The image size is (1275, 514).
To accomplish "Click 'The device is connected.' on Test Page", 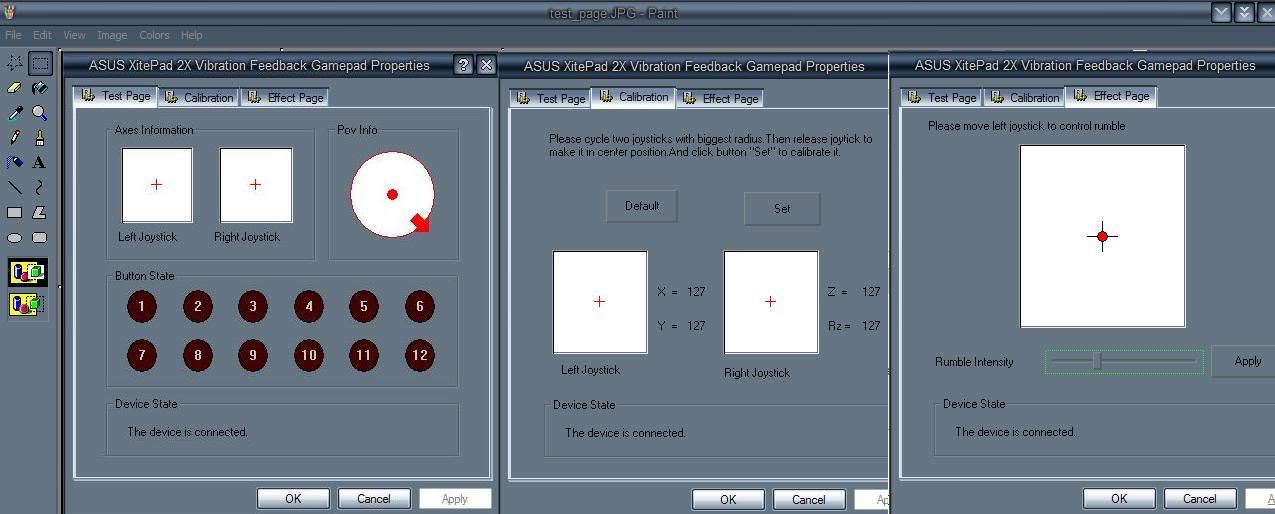I will 187,432.
